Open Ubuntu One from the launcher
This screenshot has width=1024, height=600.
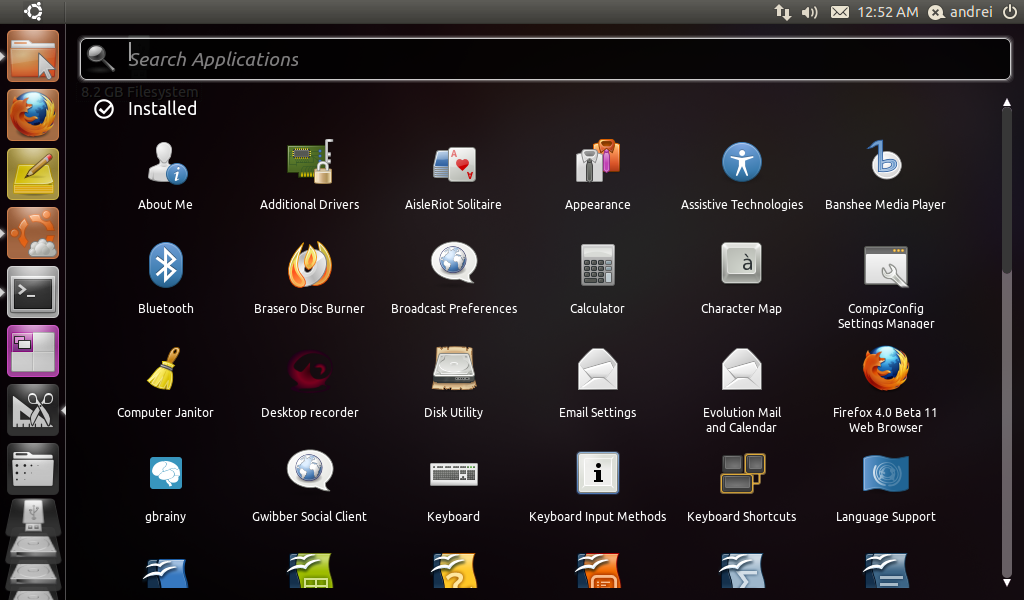[x=33, y=233]
